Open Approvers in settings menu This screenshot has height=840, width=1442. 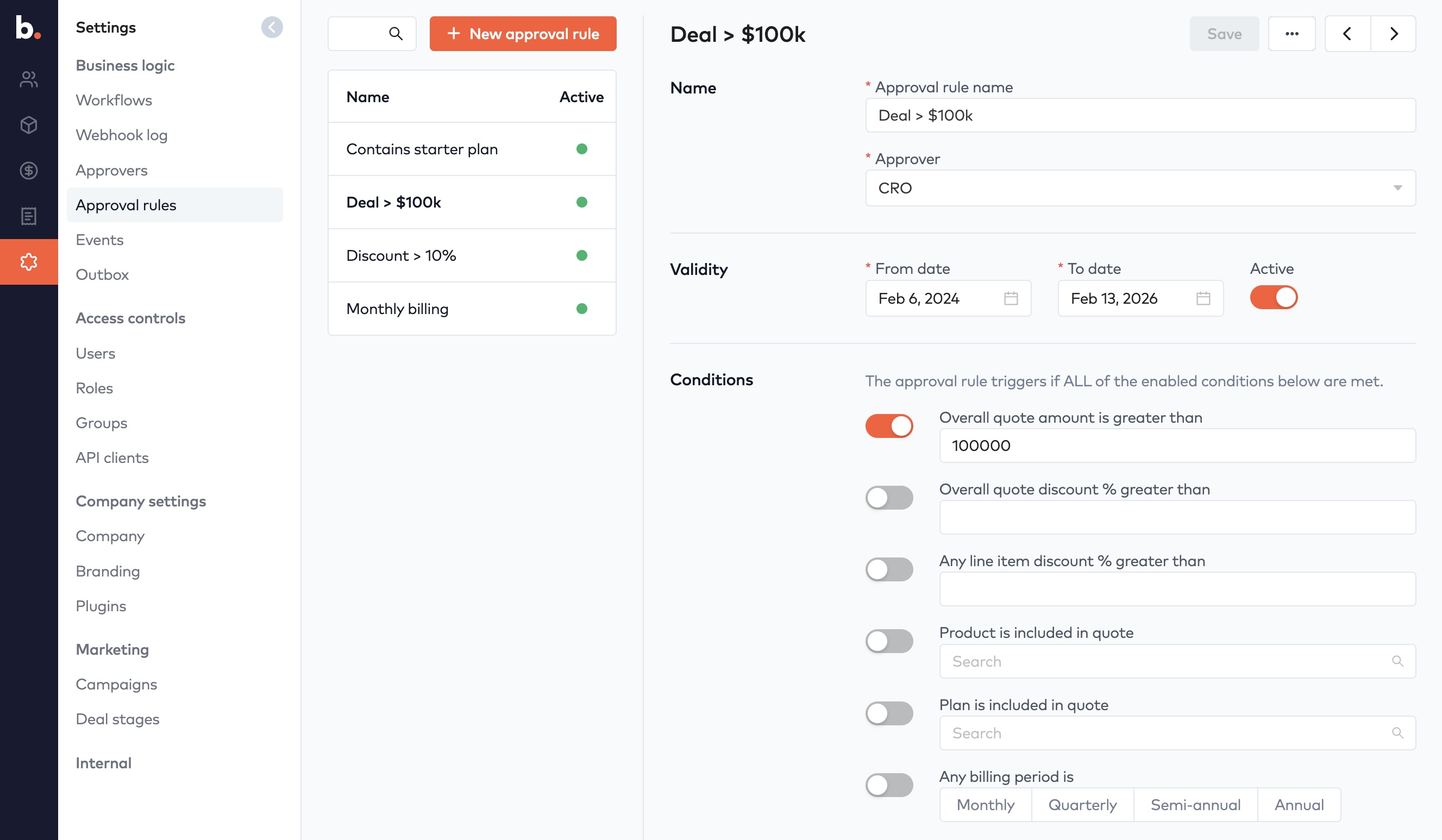111,171
